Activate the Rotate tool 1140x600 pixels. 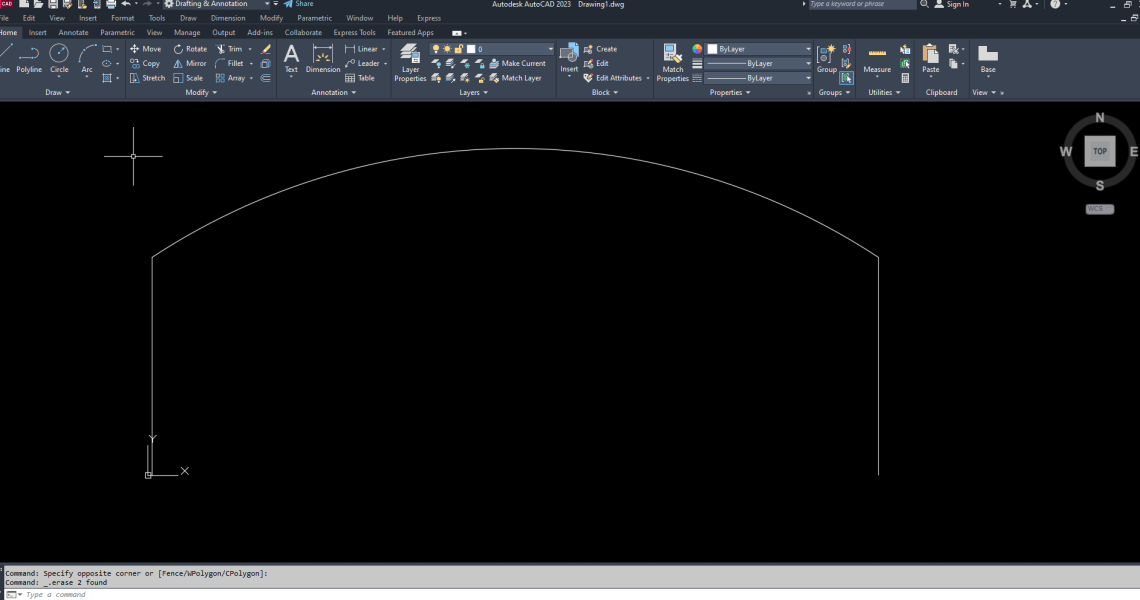[x=190, y=49]
